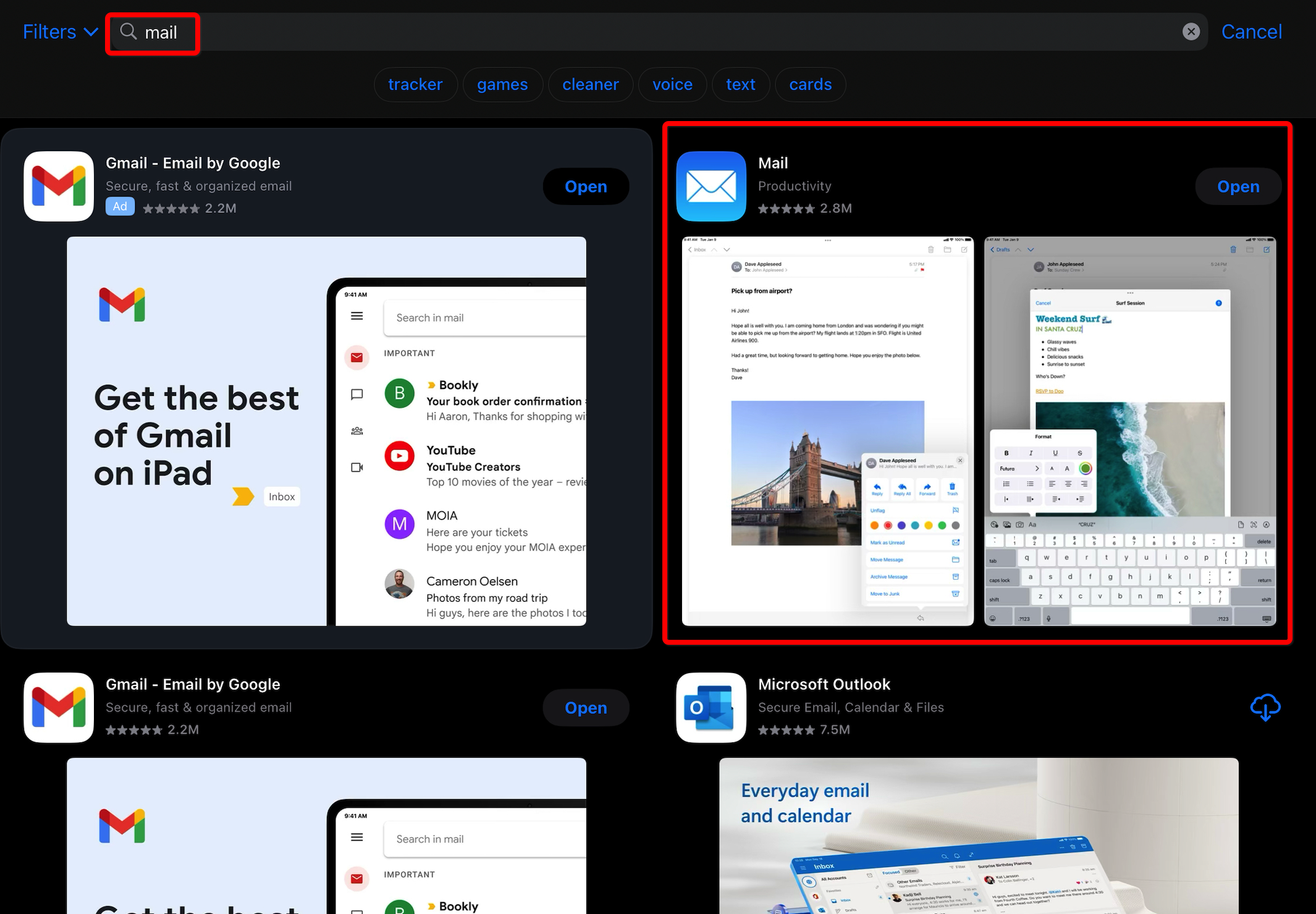Tap the cards suggestion chip

pyautogui.click(x=810, y=85)
